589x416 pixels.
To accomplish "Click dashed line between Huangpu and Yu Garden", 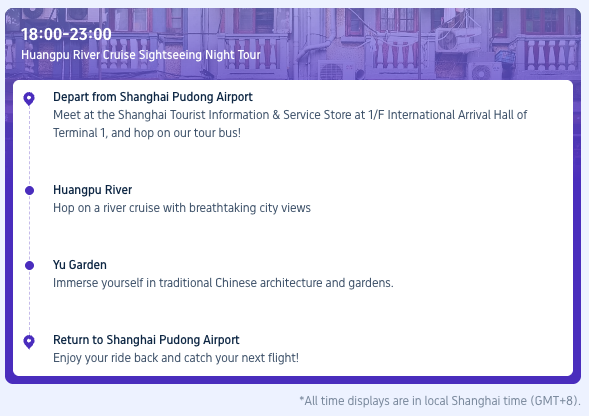I will [x=29, y=228].
